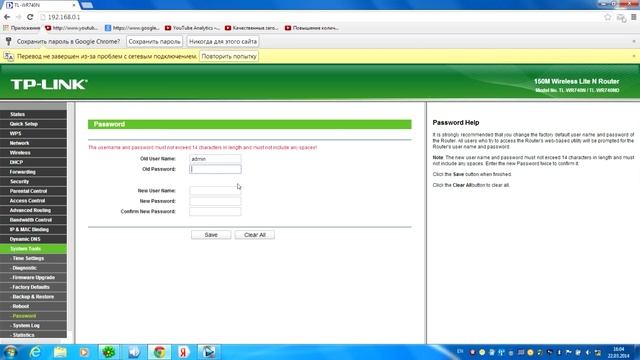The height and width of the screenshot is (360, 640).
Task: Click the EN language indicator
Action: tap(460, 351)
